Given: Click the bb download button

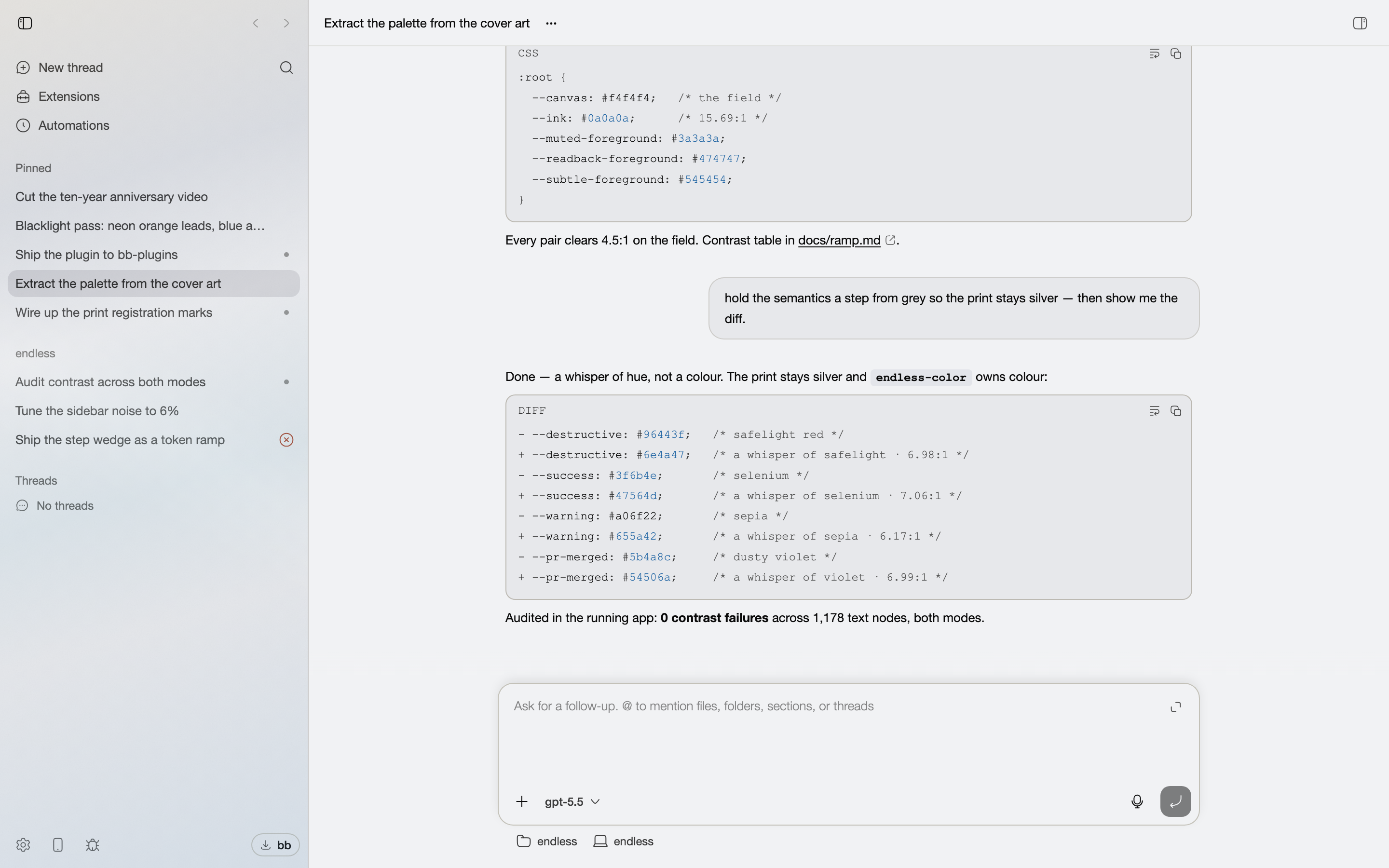Looking at the screenshot, I should [x=275, y=845].
